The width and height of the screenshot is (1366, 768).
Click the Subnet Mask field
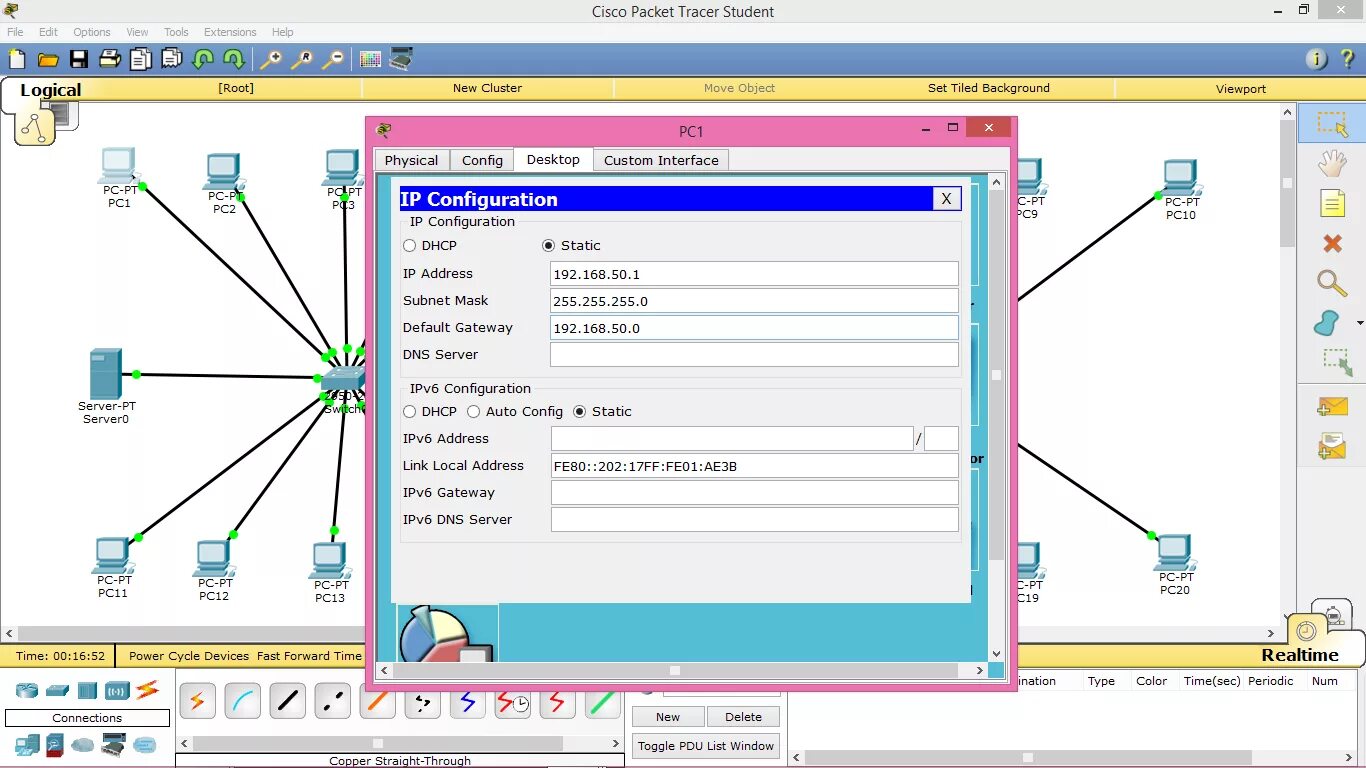coord(754,301)
